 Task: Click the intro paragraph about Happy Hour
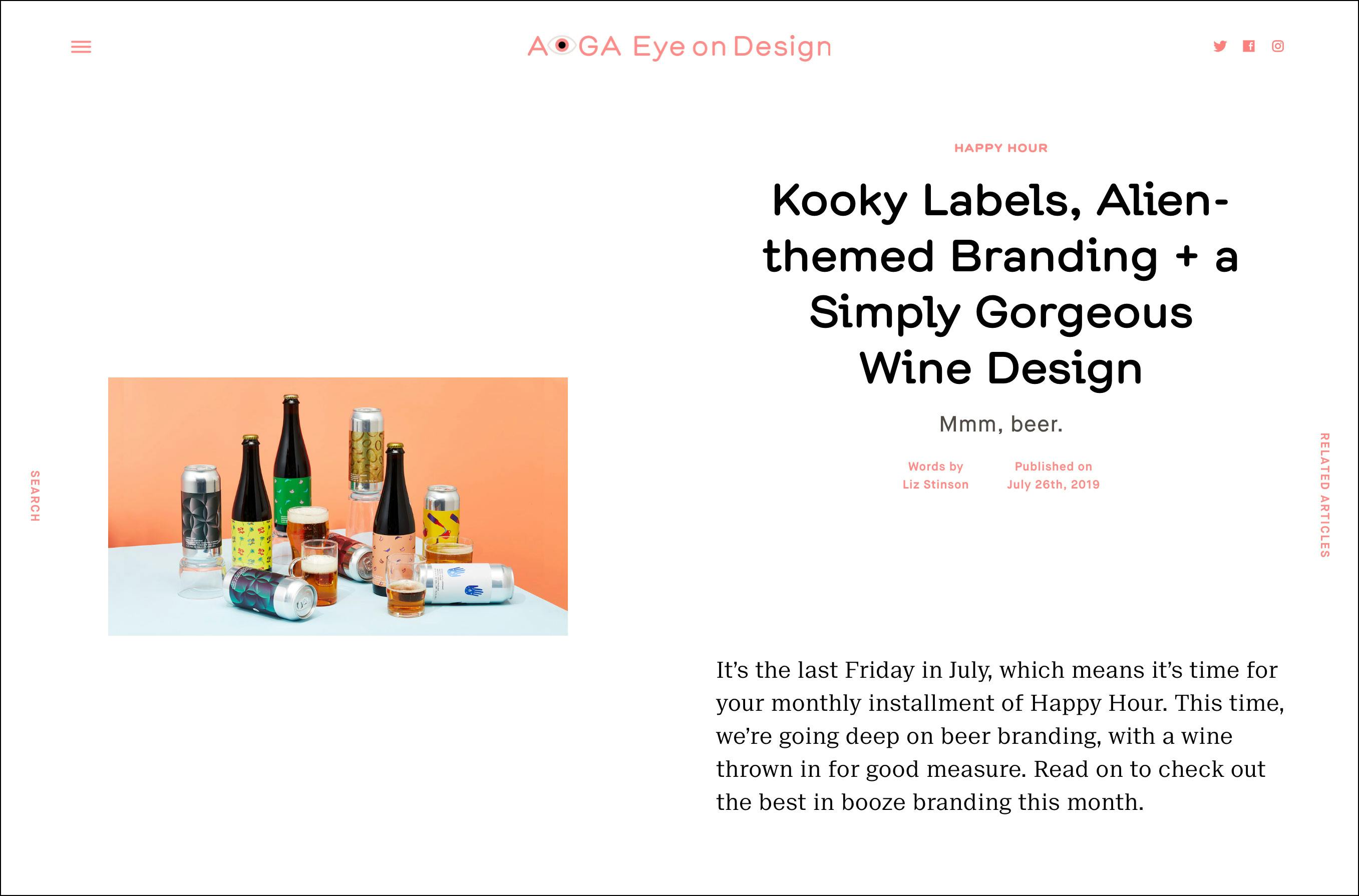1000,736
